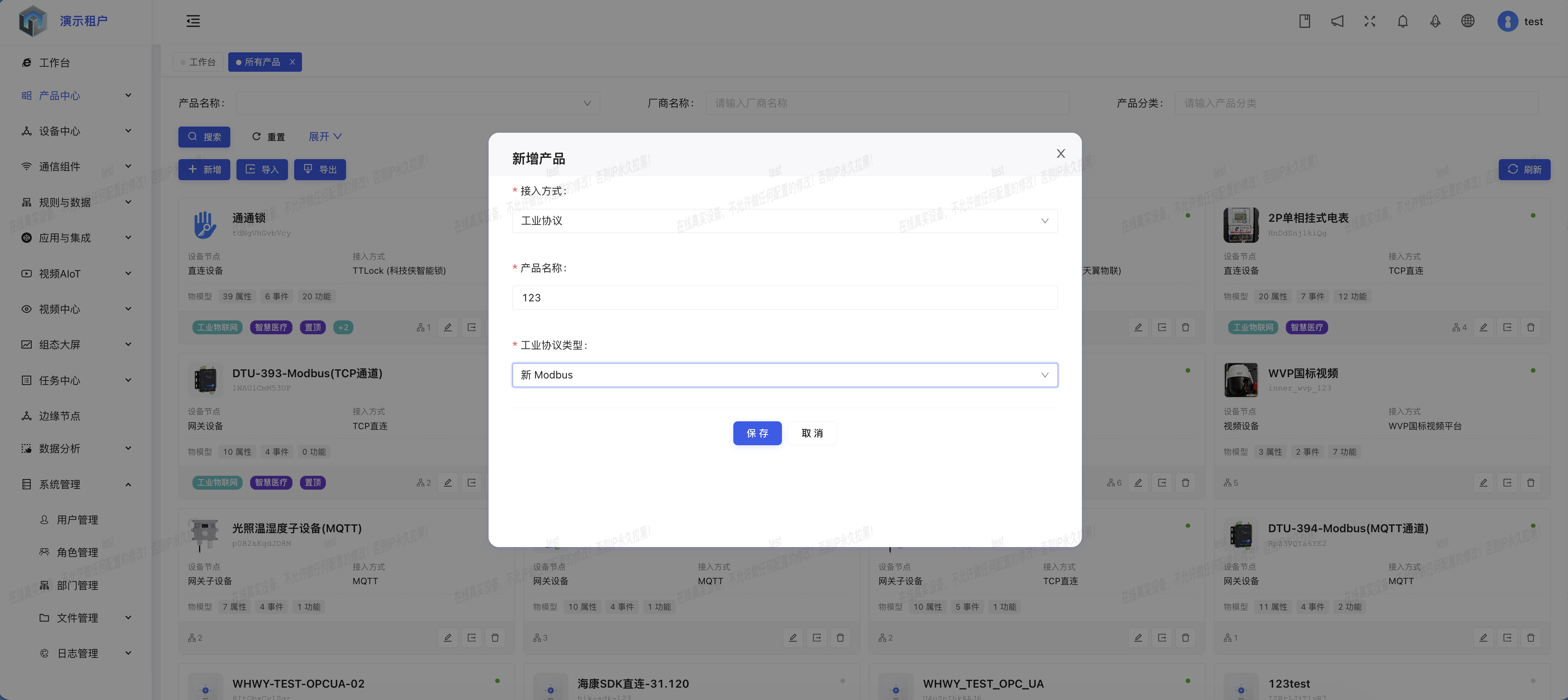Click the +2 tag on 通通锁
1568x700 pixels.
(x=343, y=327)
